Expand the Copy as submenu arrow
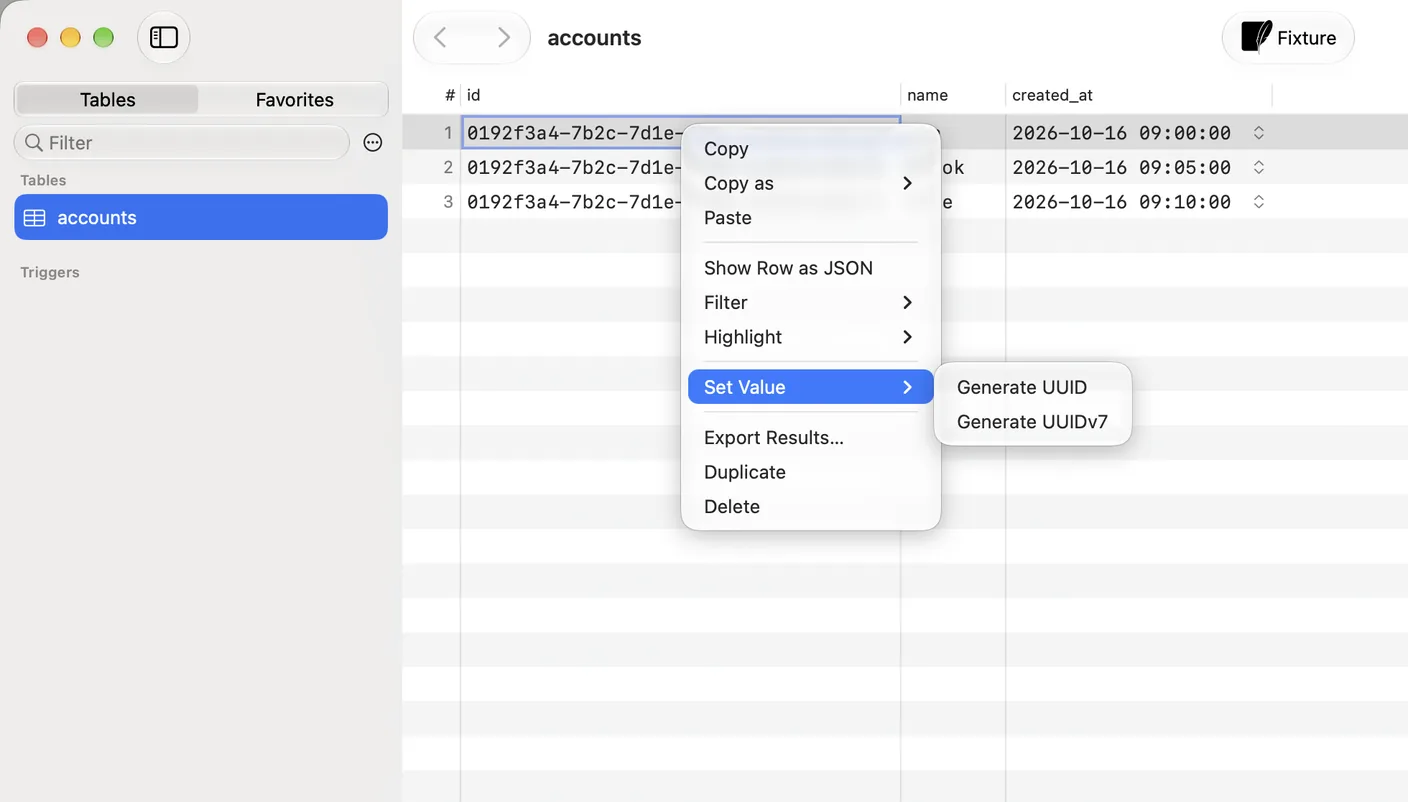This screenshot has width=1408, height=802. pyautogui.click(x=907, y=183)
